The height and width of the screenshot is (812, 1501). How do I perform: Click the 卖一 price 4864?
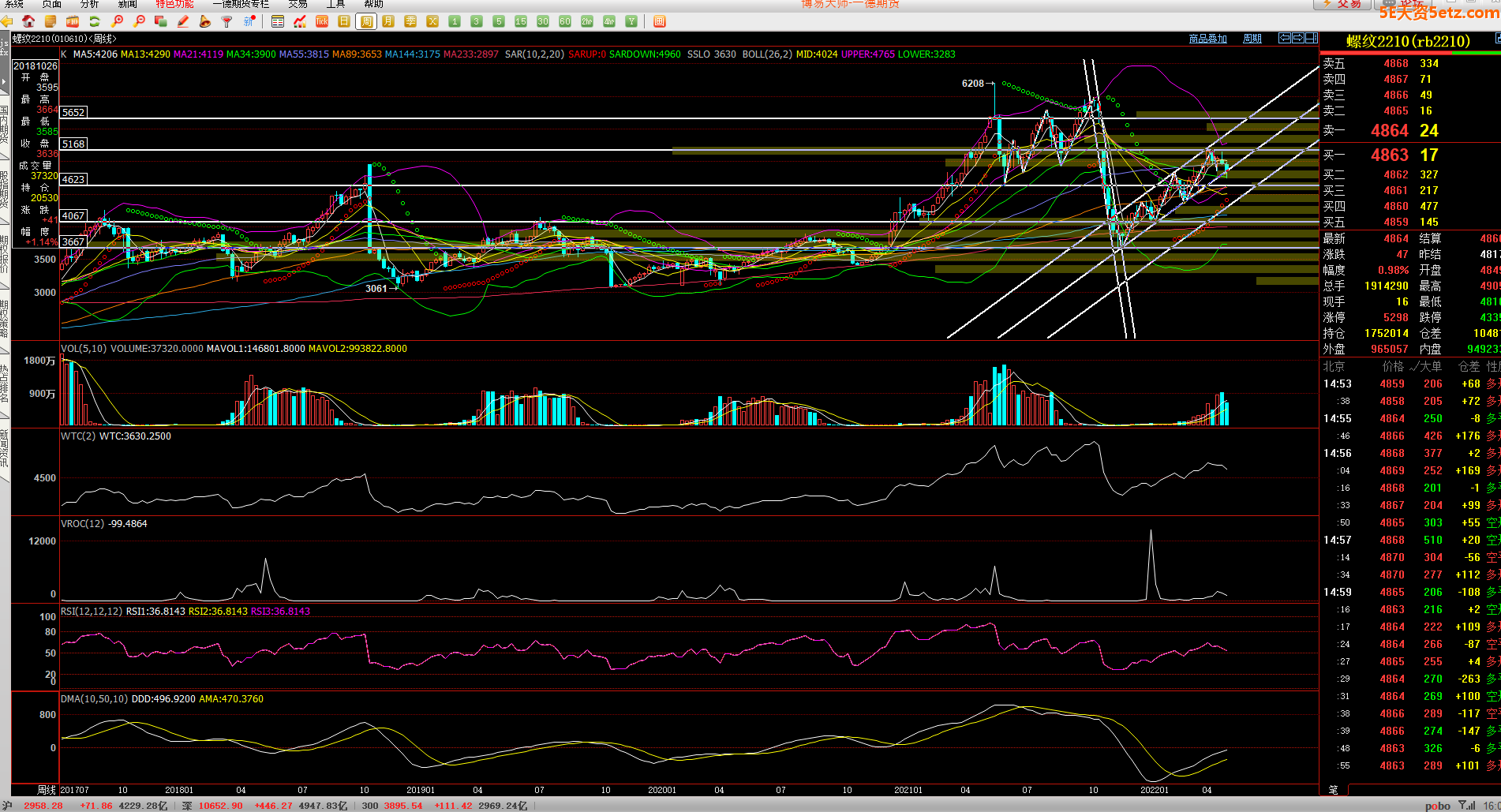pyautogui.click(x=1390, y=130)
